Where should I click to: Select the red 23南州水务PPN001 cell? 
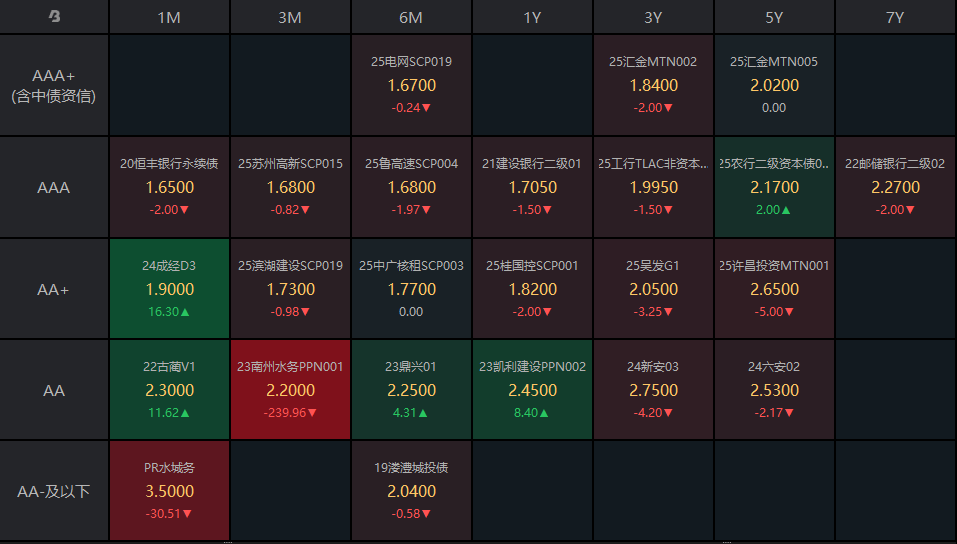(x=290, y=390)
